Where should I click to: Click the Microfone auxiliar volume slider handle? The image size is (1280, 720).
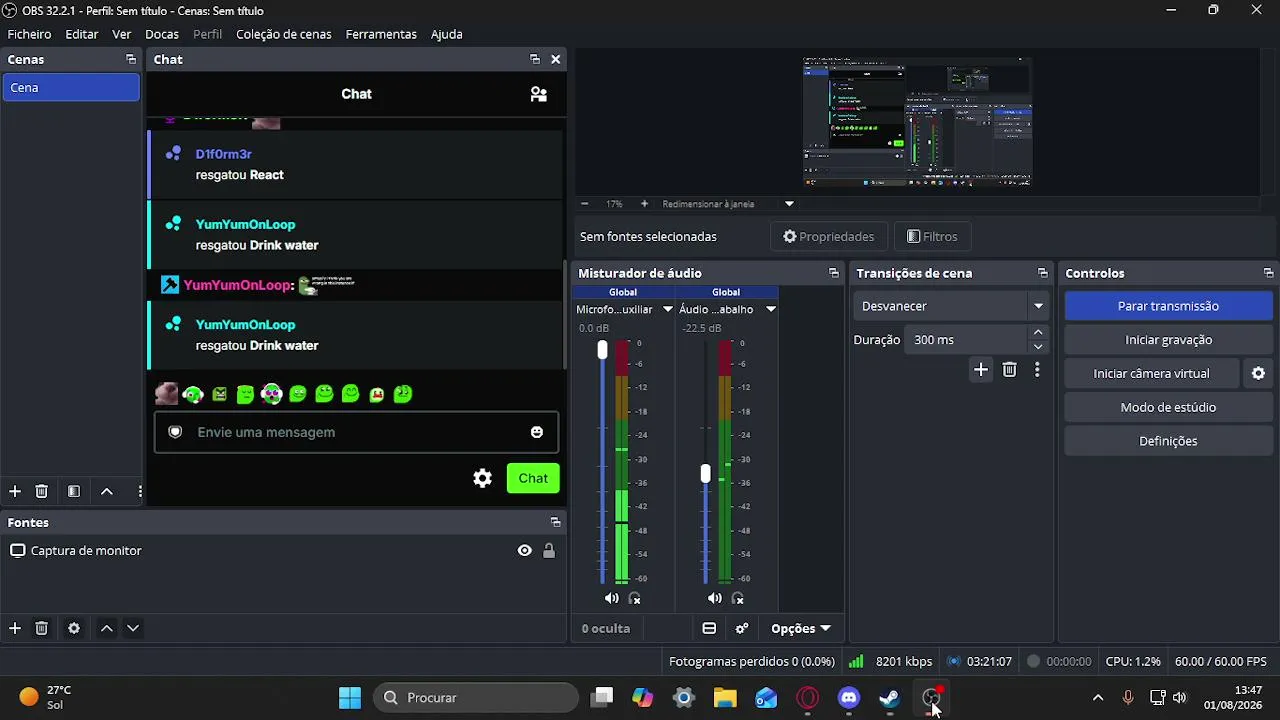pos(602,350)
